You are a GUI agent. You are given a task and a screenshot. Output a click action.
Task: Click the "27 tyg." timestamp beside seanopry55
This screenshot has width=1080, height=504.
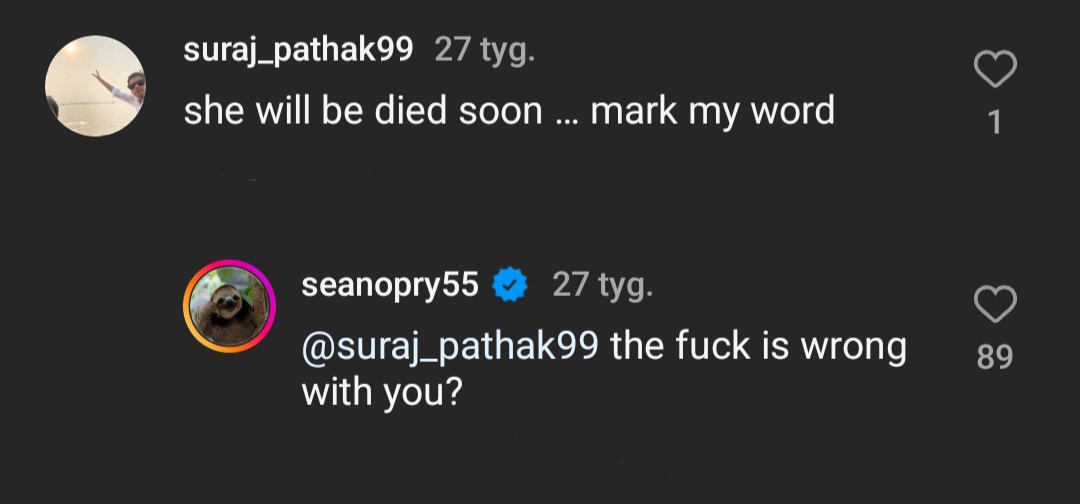coord(602,286)
